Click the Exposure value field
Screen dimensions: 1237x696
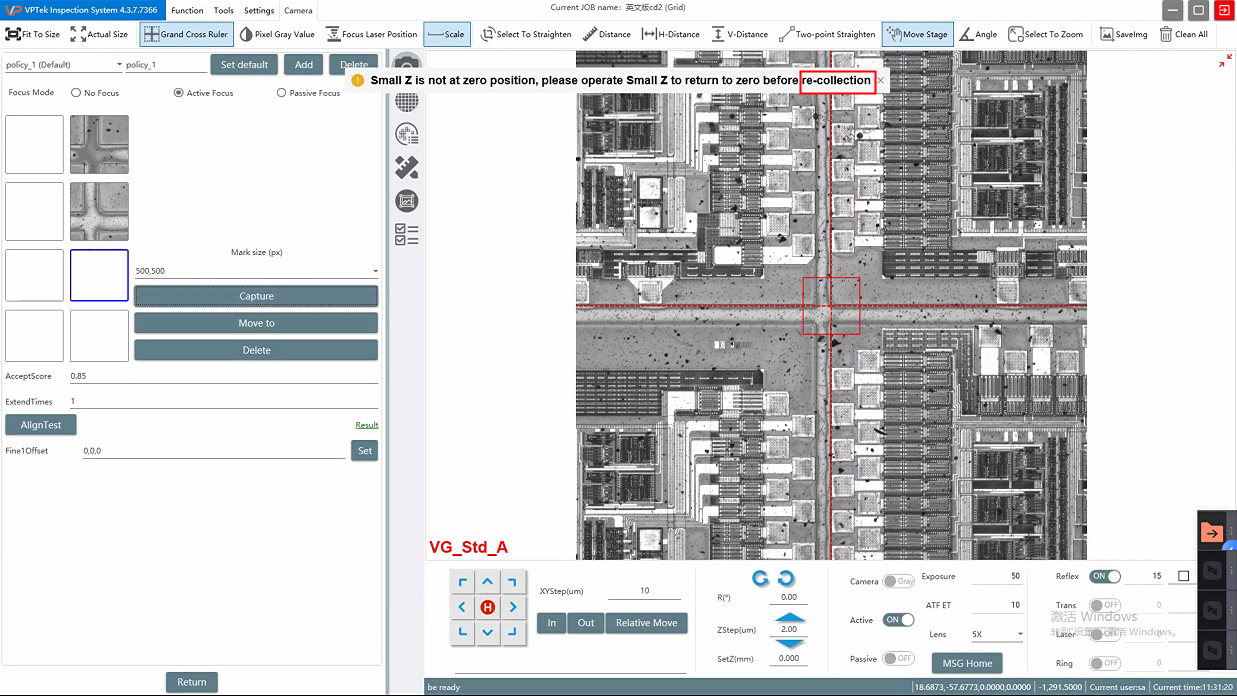(x=997, y=576)
